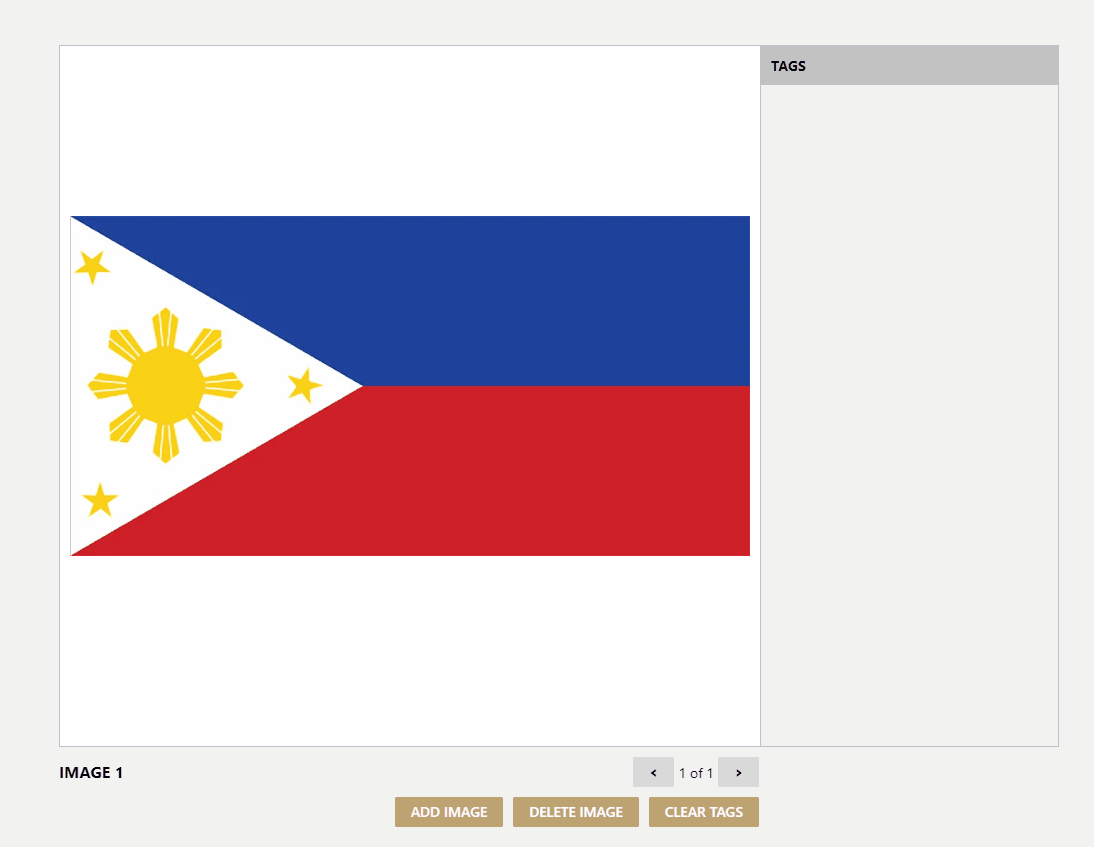
Task: Click the yellow sun on the flag
Action: (x=165, y=385)
